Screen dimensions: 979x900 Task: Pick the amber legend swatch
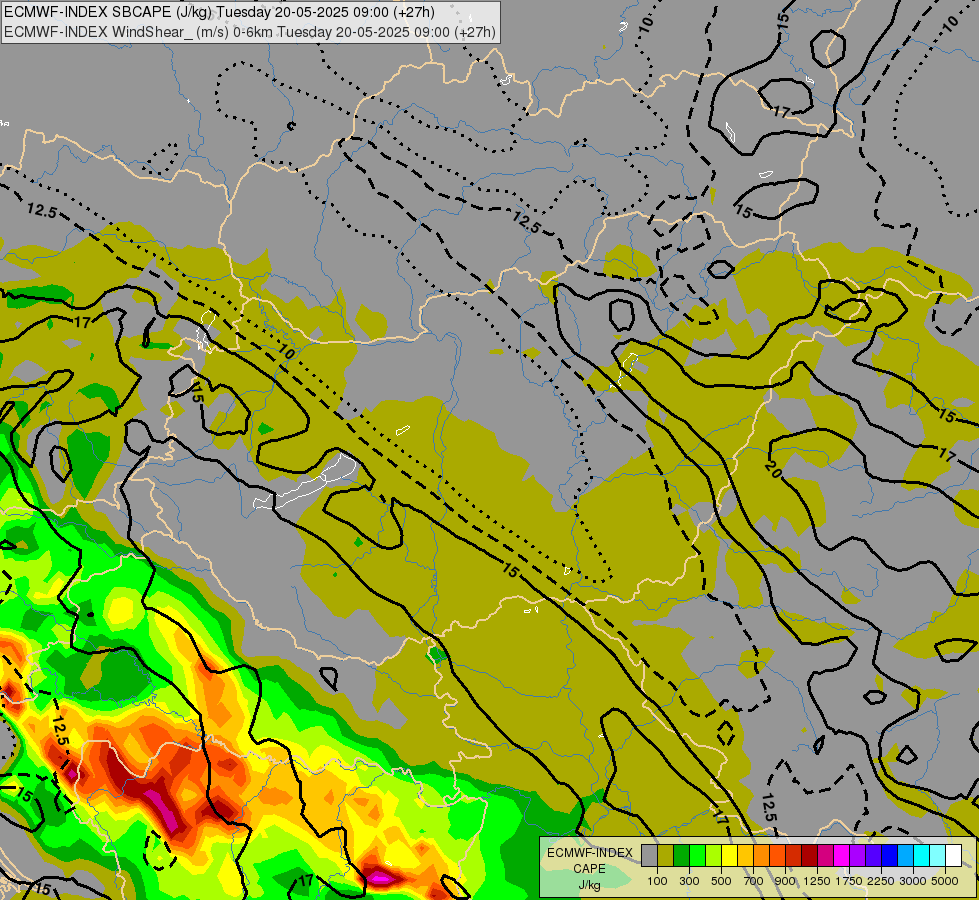745,855
